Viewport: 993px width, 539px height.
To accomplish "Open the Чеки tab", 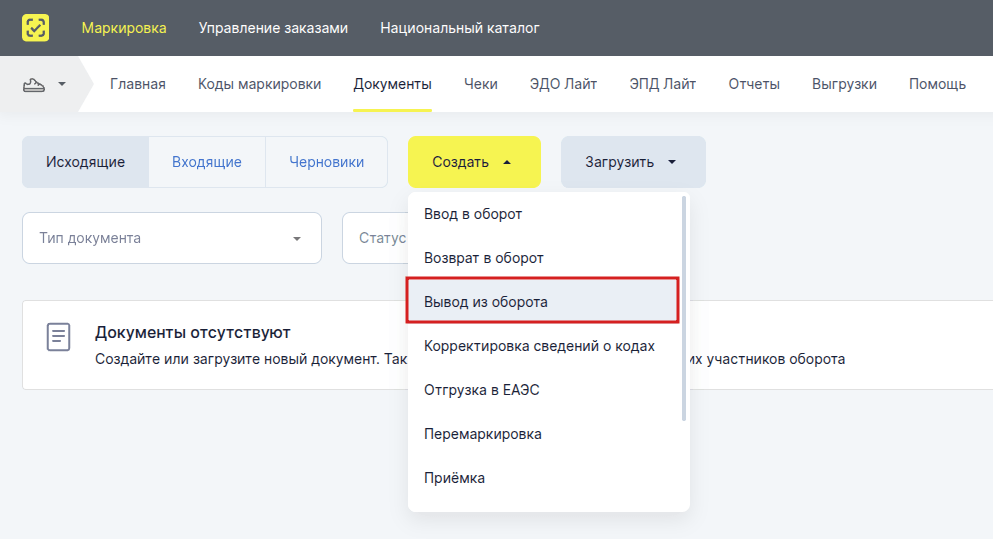I will (481, 84).
